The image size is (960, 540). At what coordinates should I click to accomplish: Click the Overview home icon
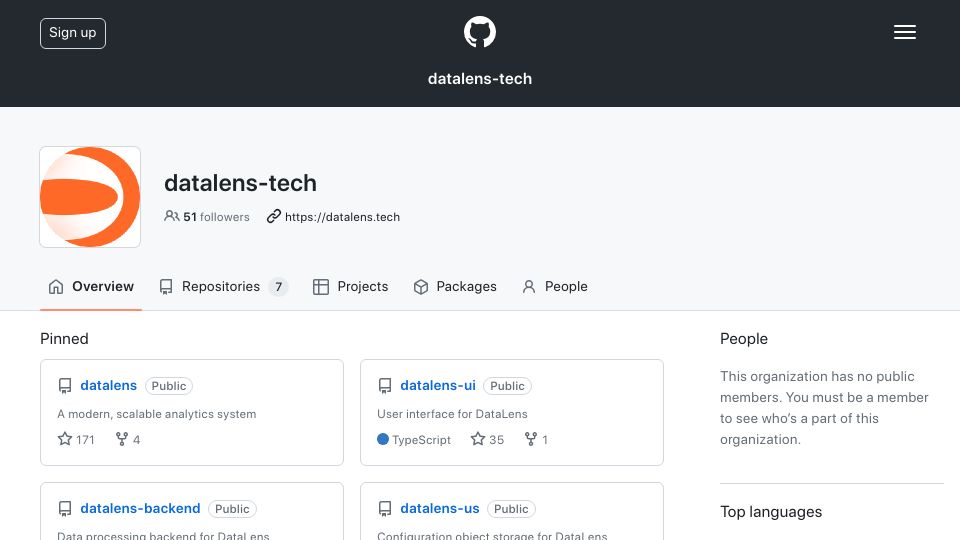click(x=56, y=287)
